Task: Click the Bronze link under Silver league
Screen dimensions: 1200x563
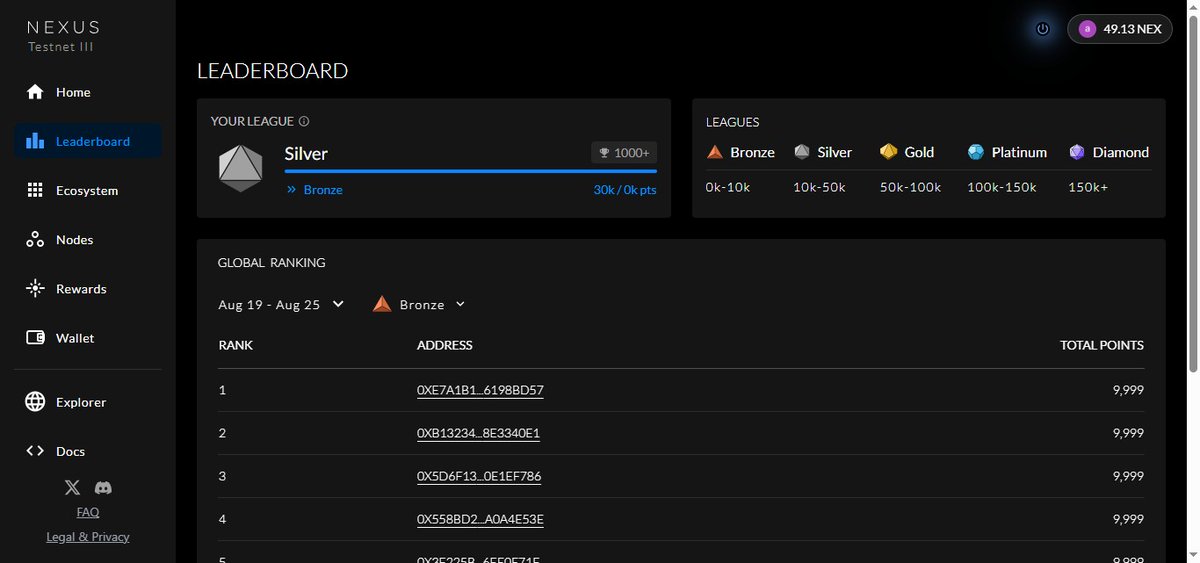Action: coord(323,189)
